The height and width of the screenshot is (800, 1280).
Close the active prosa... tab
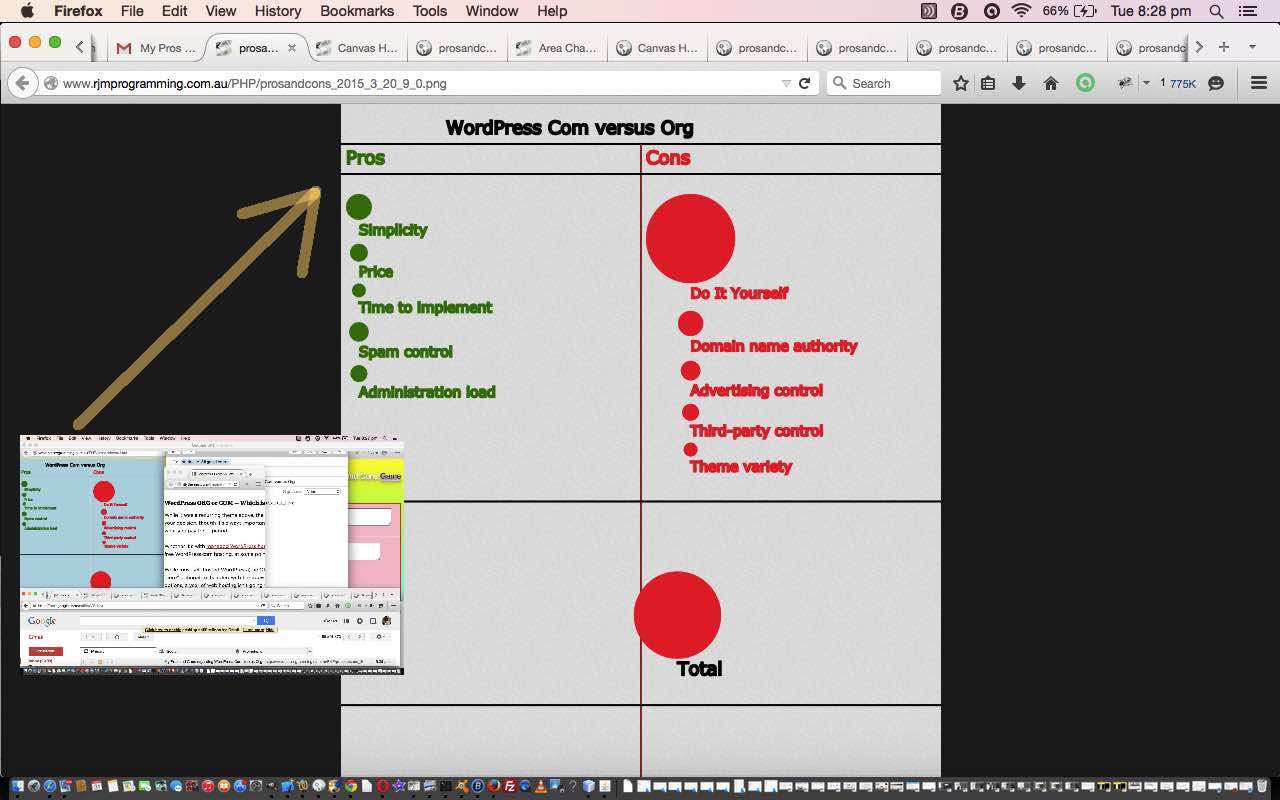tap(292, 48)
